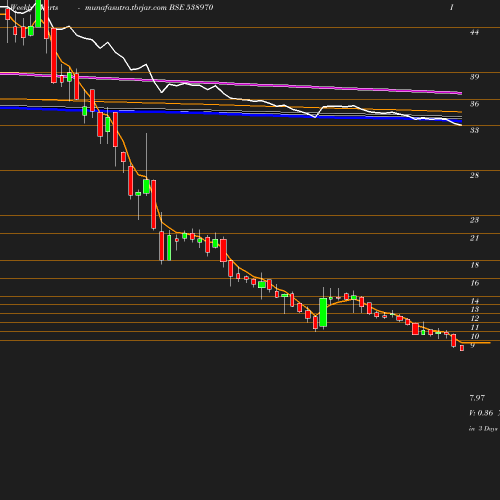Click the '16' price axis label
The image size is (500, 500).
474,283
